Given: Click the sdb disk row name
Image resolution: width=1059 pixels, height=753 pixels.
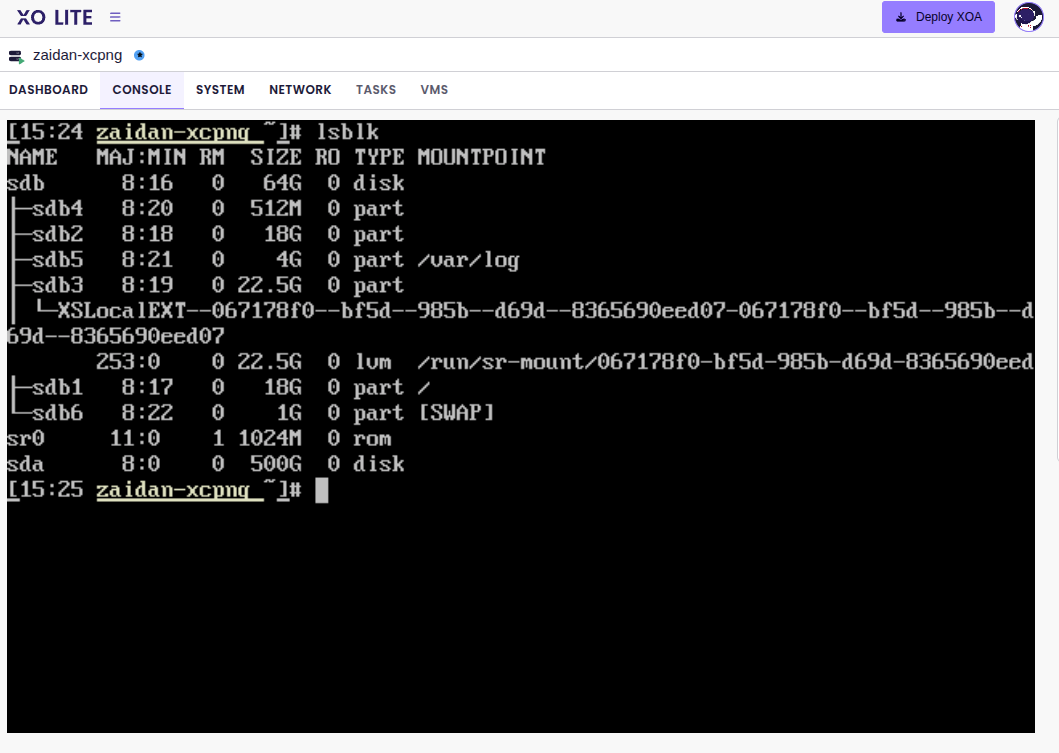Looking at the screenshot, I should [26, 183].
